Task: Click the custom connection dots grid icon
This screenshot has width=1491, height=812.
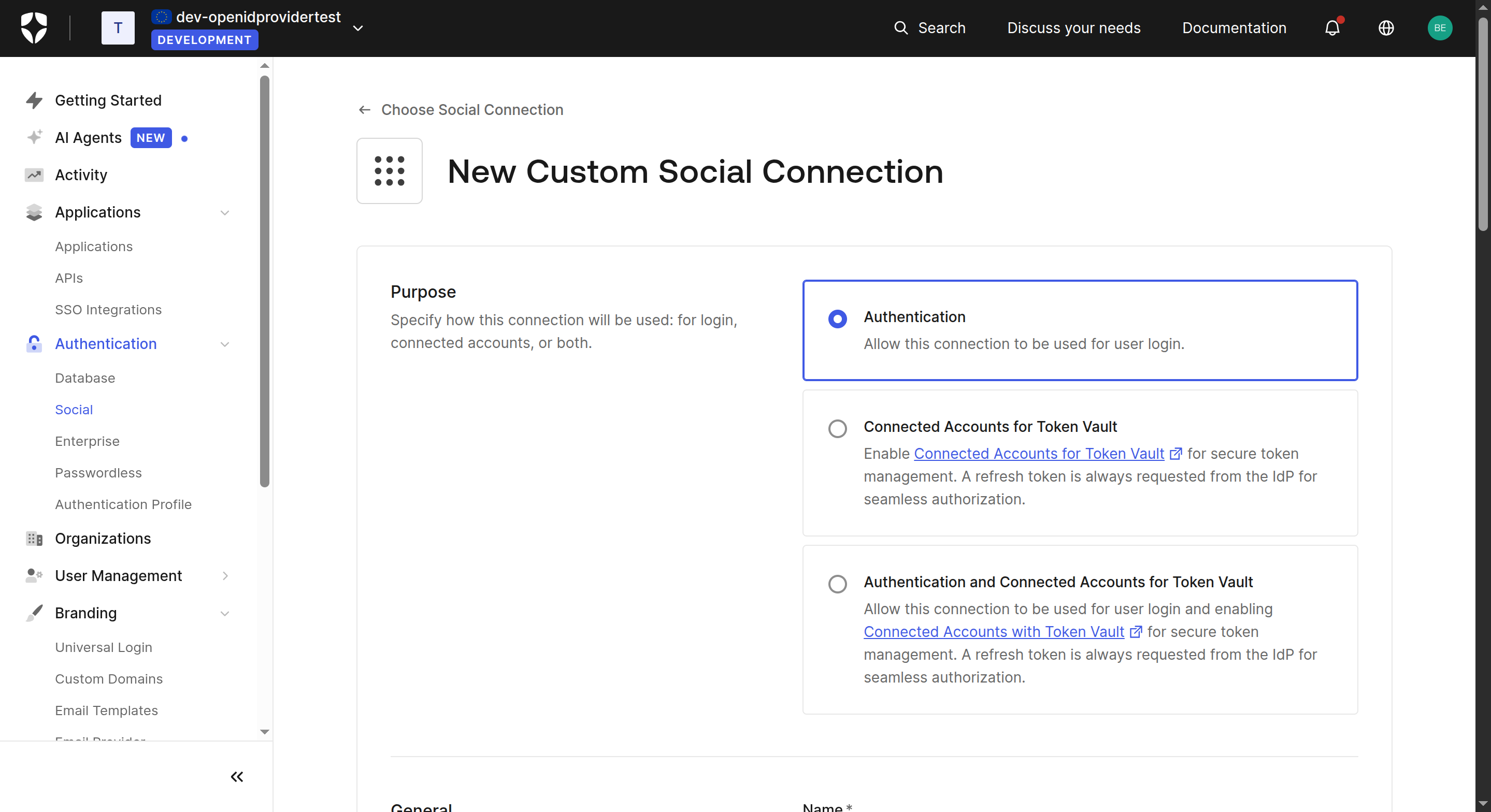Action: point(390,171)
